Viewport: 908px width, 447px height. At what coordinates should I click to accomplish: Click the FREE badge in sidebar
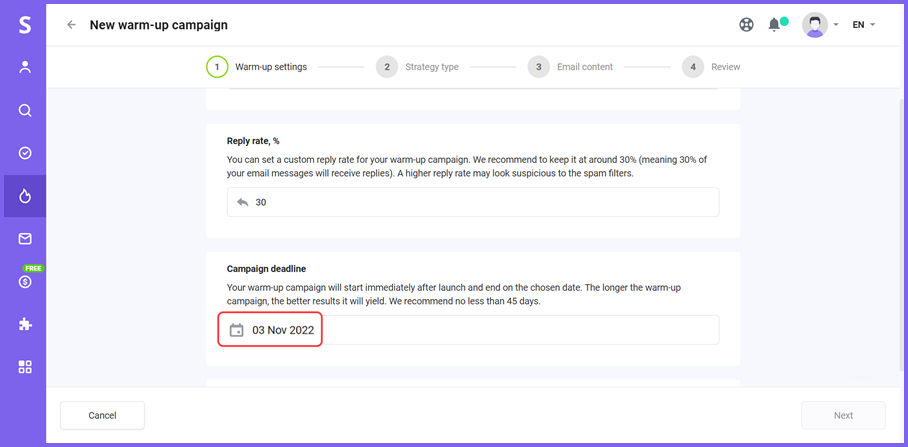tap(34, 269)
